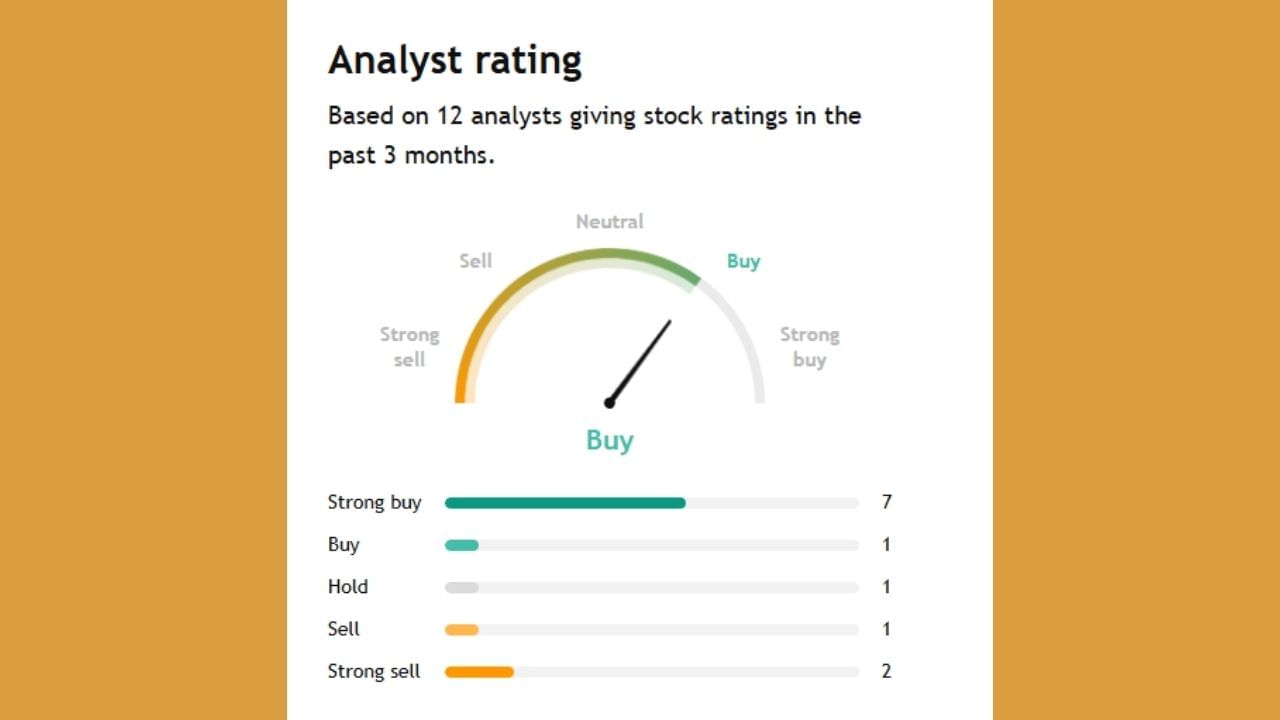Click the Strong buy count 7
This screenshot has height=720, width=1280.
click(x=886, y=502)
